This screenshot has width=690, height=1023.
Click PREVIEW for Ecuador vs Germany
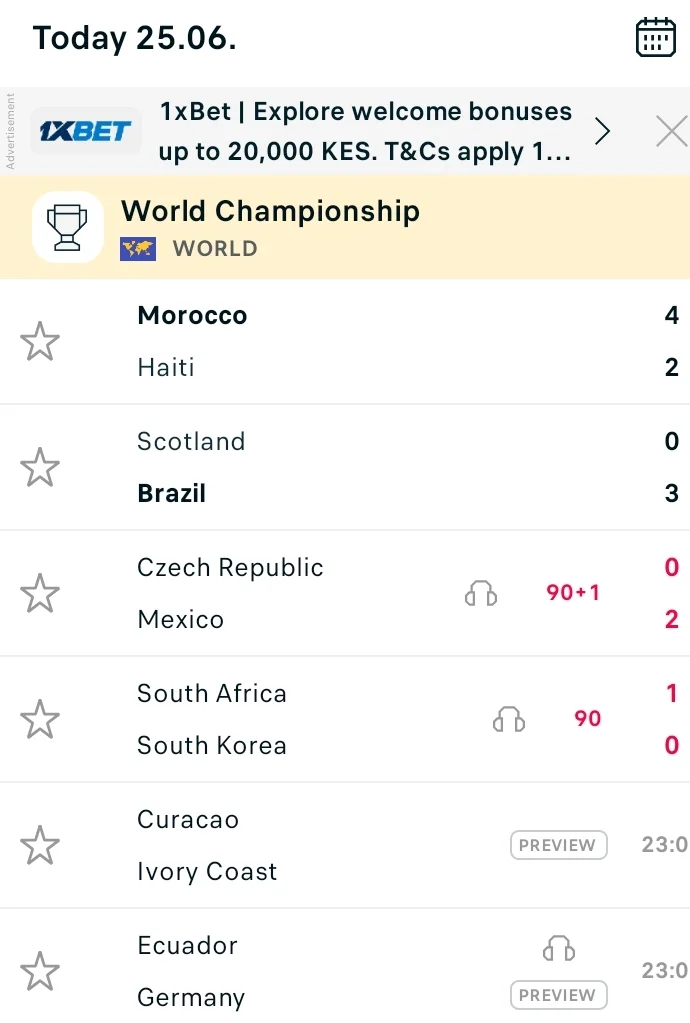click(x=559, y=995)
